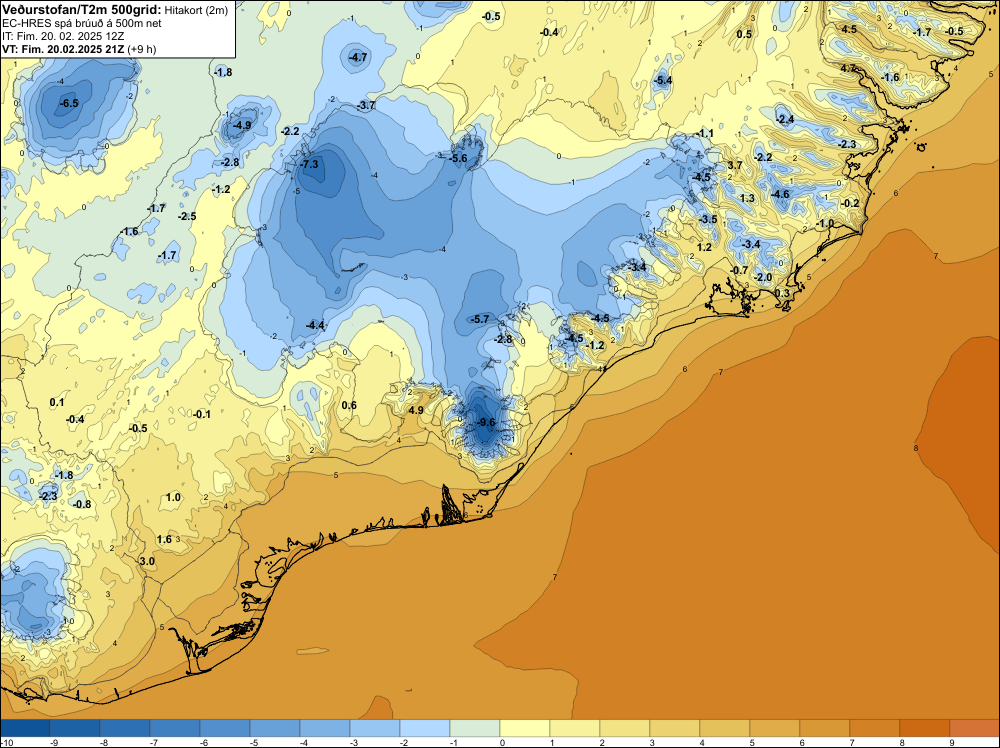
Task: Click the "EC-HRES spá brúuð á 500m net" line
Action: (x=81, y=23)
